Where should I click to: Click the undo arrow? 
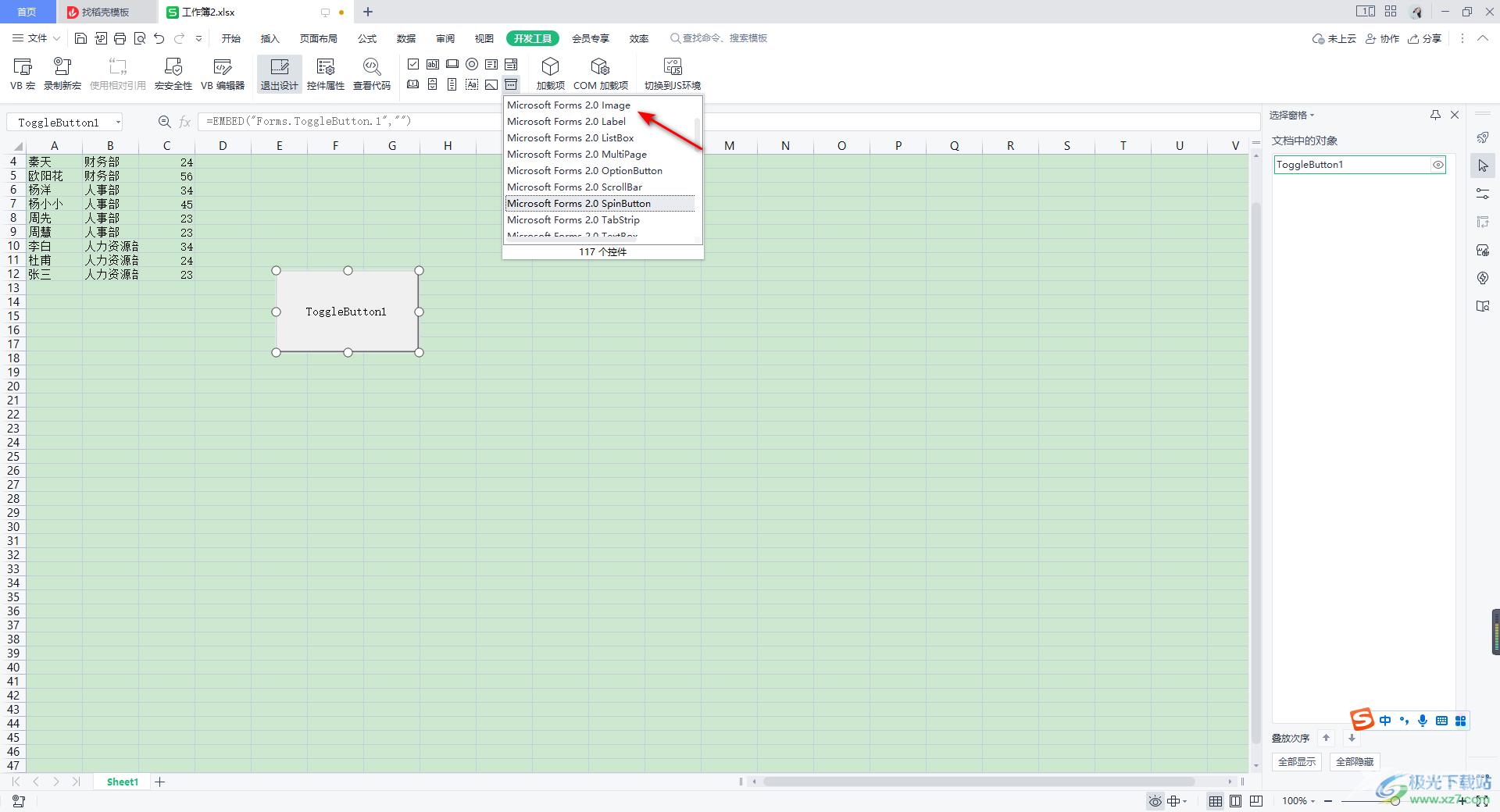(x=159, y=38)
